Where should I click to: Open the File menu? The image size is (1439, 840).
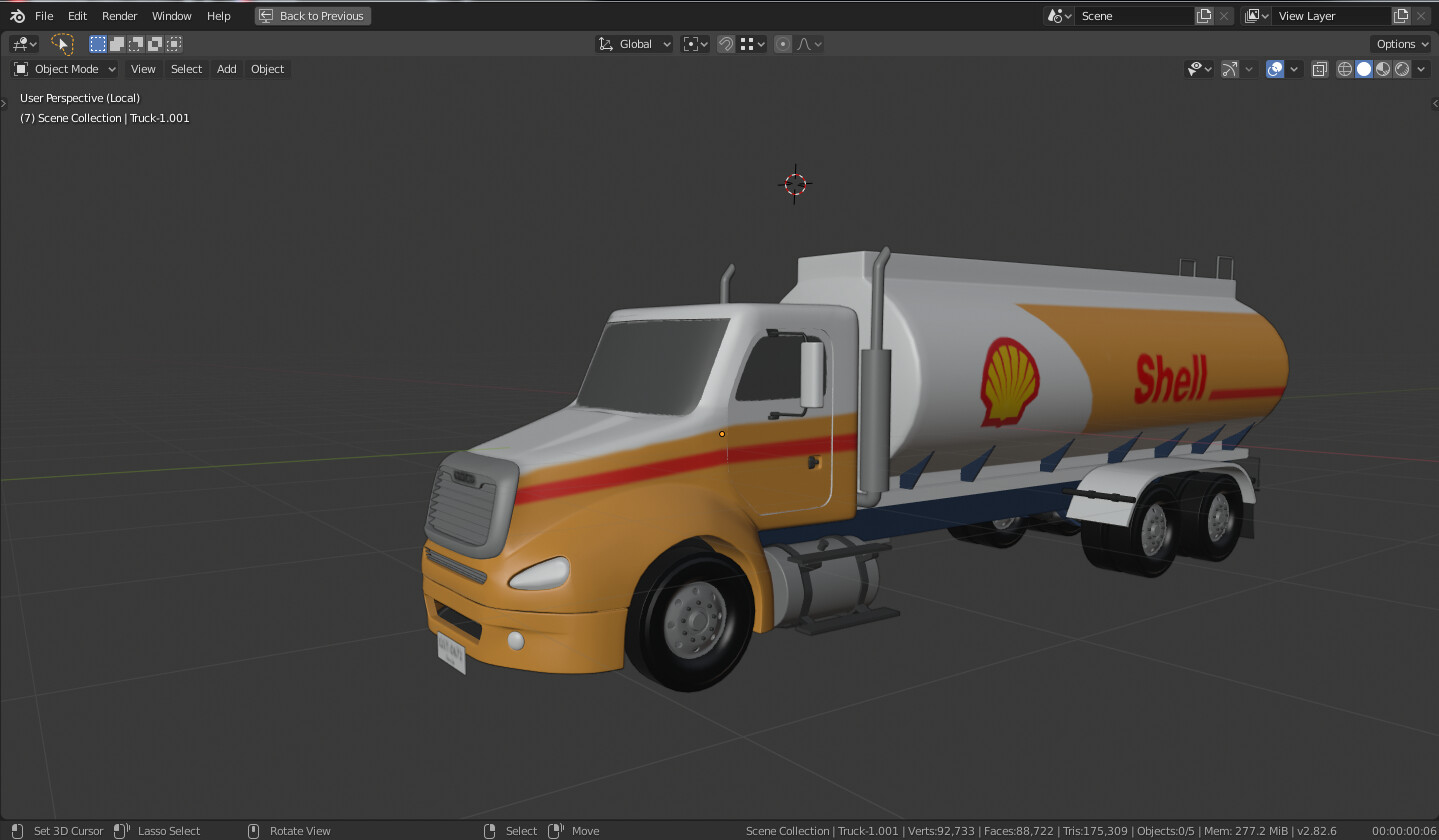(44, 16)
